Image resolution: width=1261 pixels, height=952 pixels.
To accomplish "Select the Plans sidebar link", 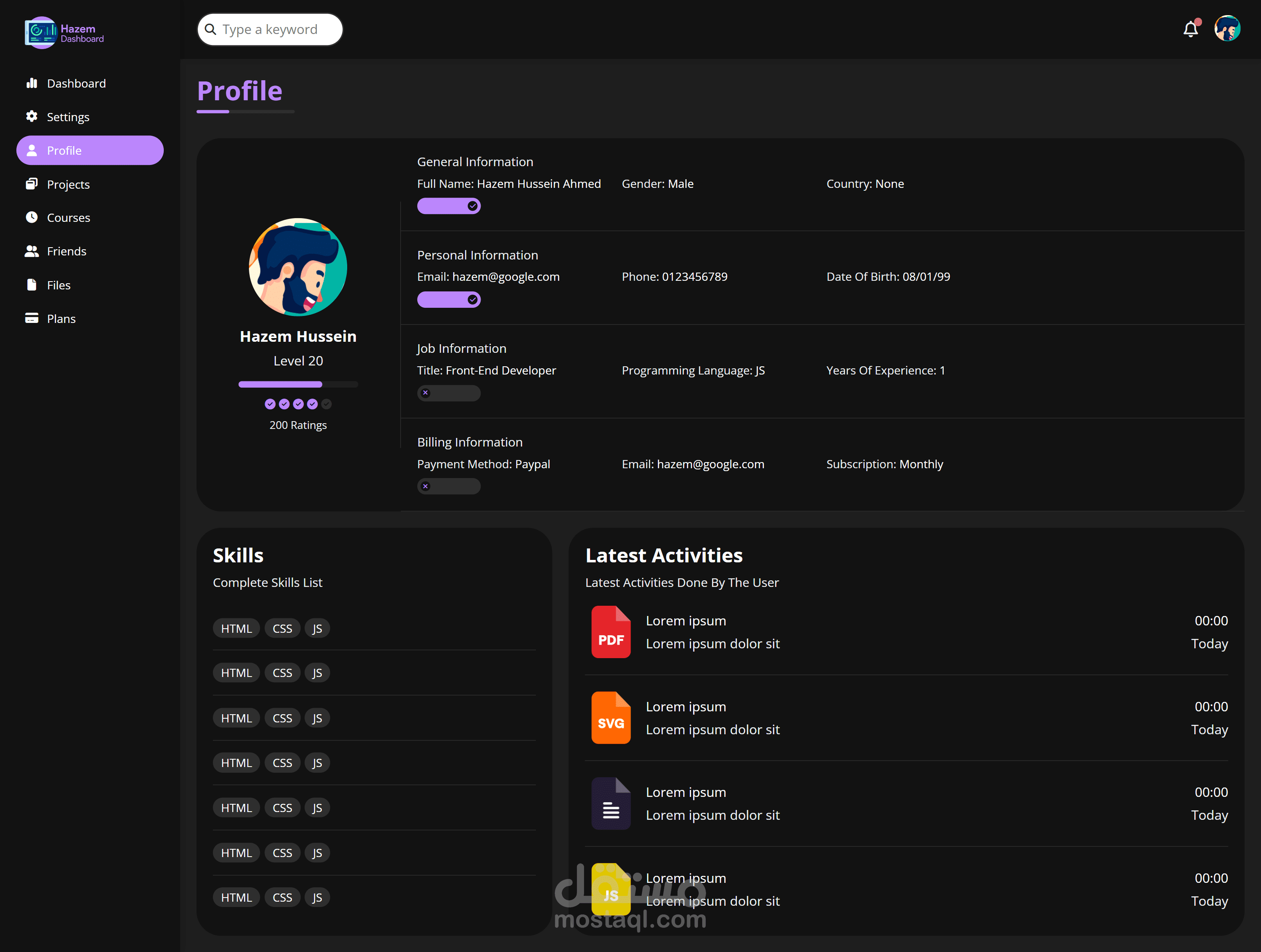I will pos(61,319).
